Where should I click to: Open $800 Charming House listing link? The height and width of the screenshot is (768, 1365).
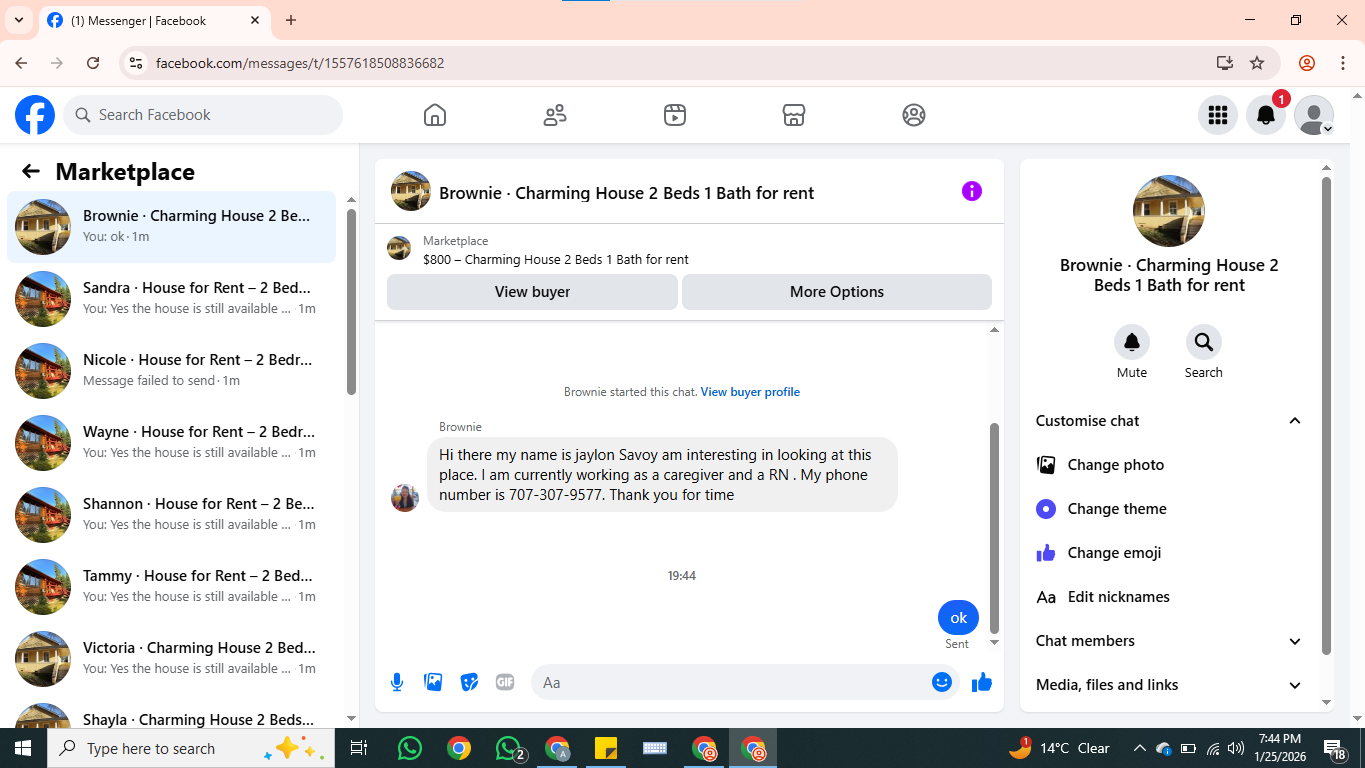point(556,259)
